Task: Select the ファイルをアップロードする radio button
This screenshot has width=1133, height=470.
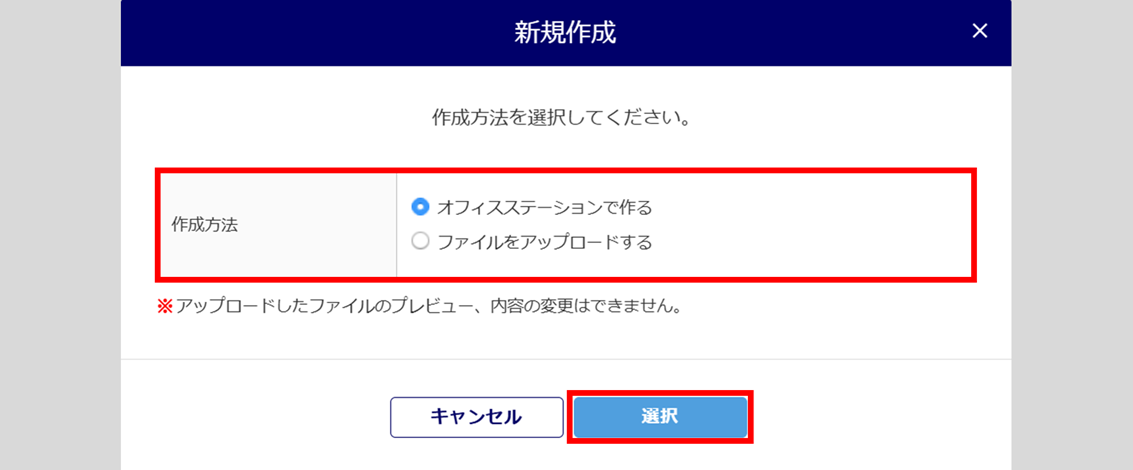Action: [x=421, y=241]
